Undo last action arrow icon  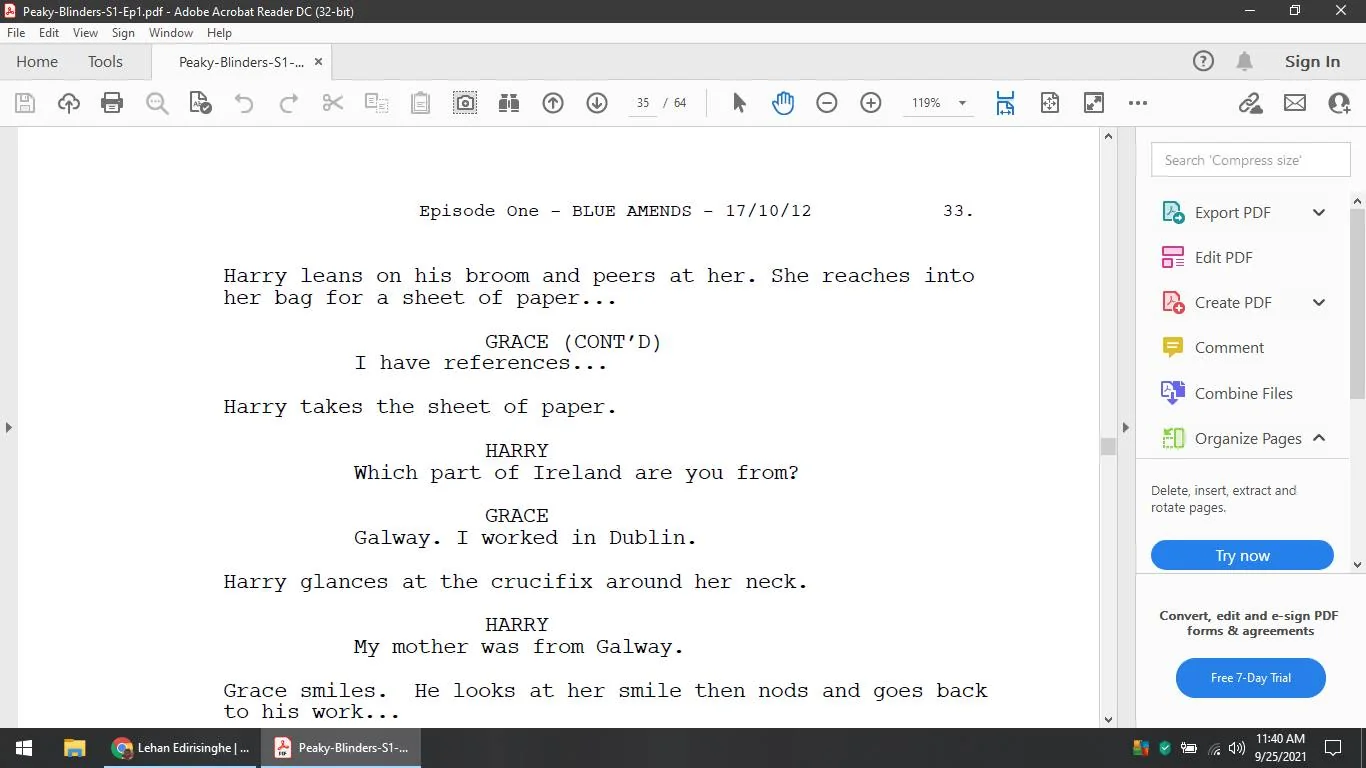pyautogui.click(x=244, y=103)
